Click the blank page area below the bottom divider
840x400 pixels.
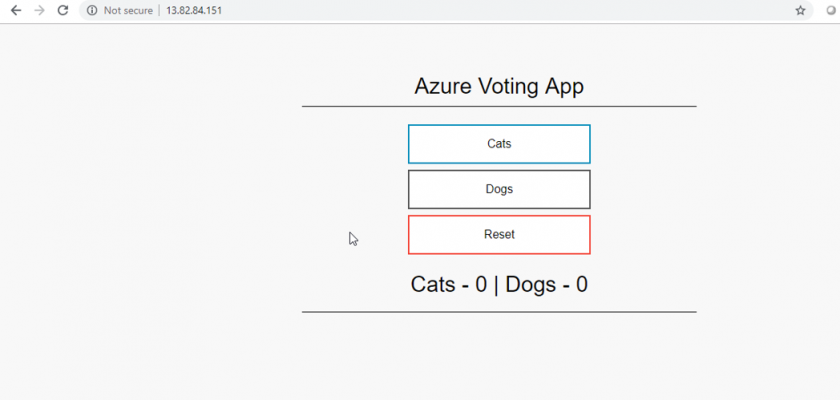click(499, 356)
